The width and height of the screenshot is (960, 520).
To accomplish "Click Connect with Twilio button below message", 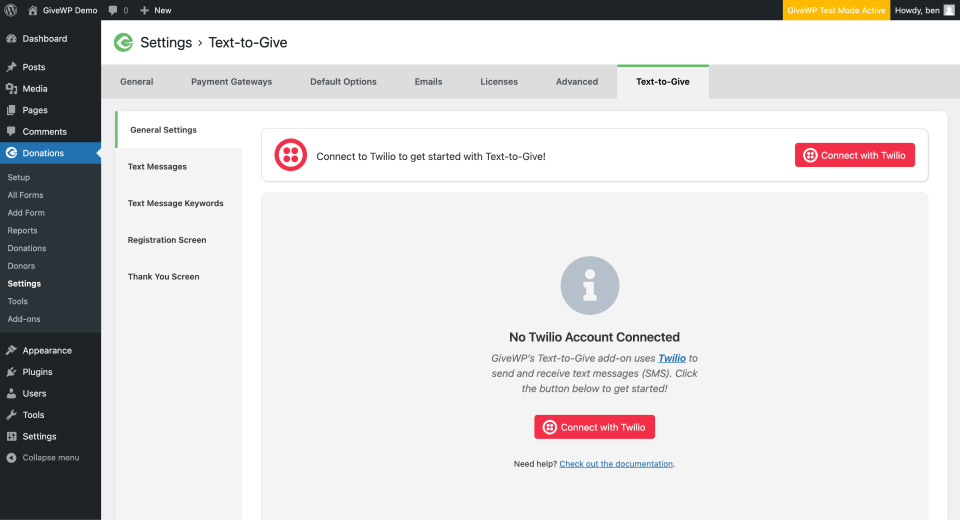I will [594, 427].
